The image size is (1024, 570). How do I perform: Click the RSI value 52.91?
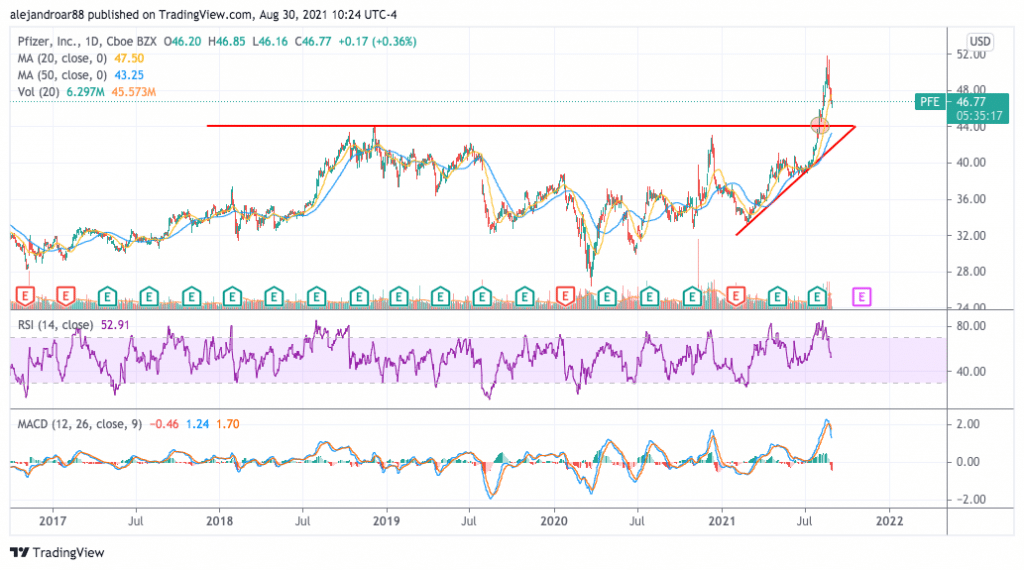tap(115, 325)
